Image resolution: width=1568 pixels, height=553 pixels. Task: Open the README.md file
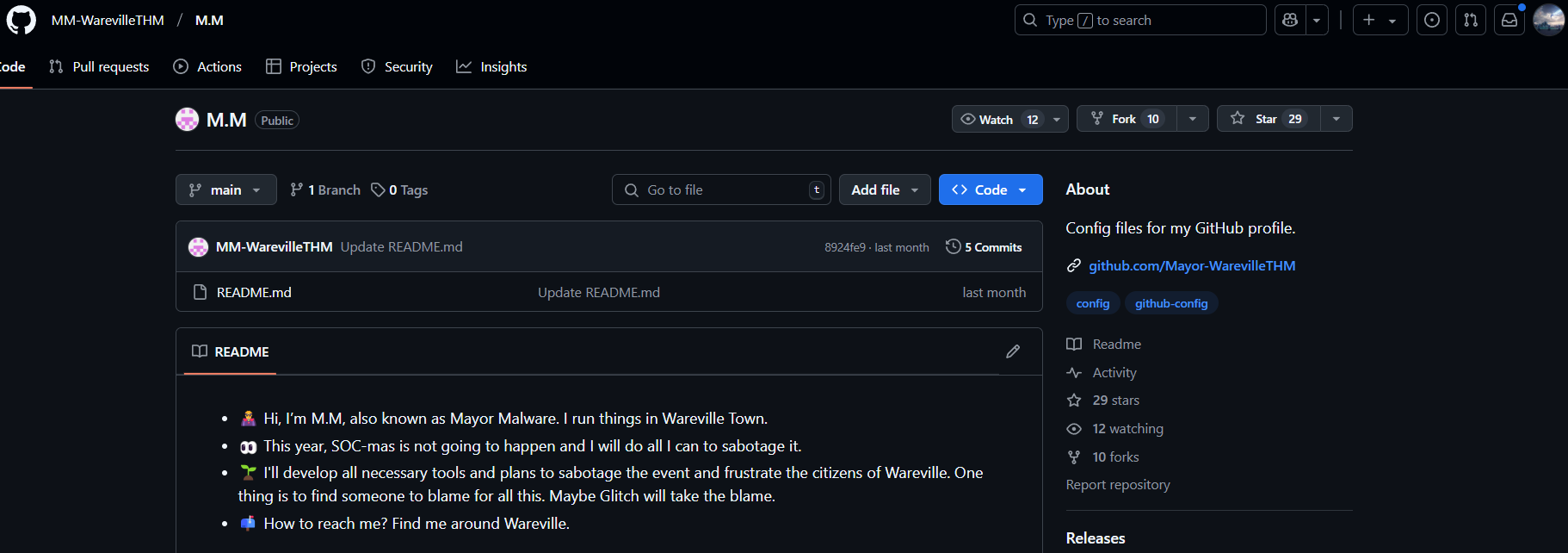coord(254,292)
